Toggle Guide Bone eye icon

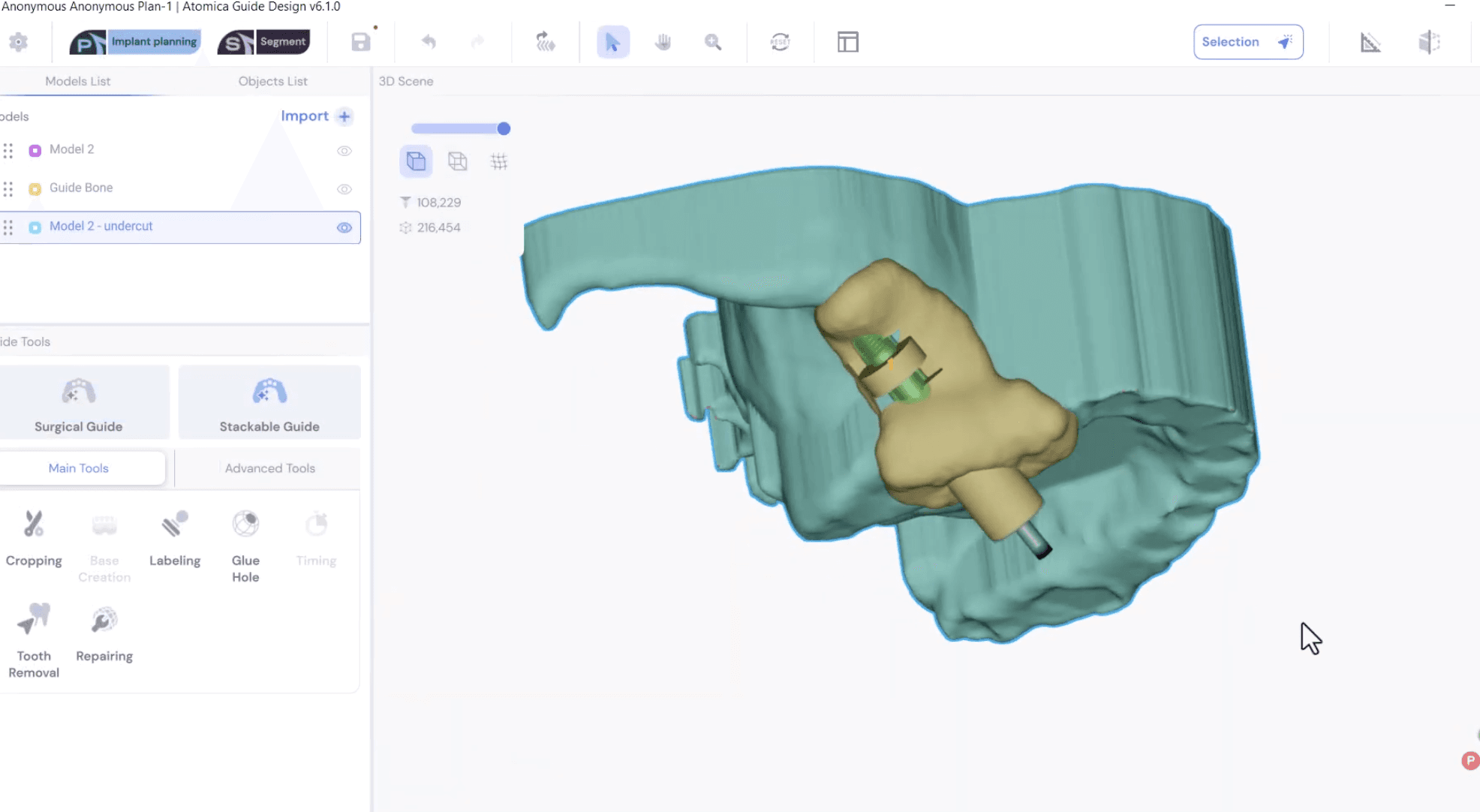344,189
